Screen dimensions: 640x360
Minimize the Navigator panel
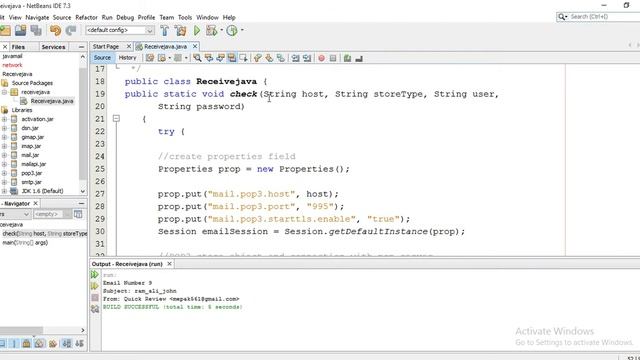pos(82,203)
